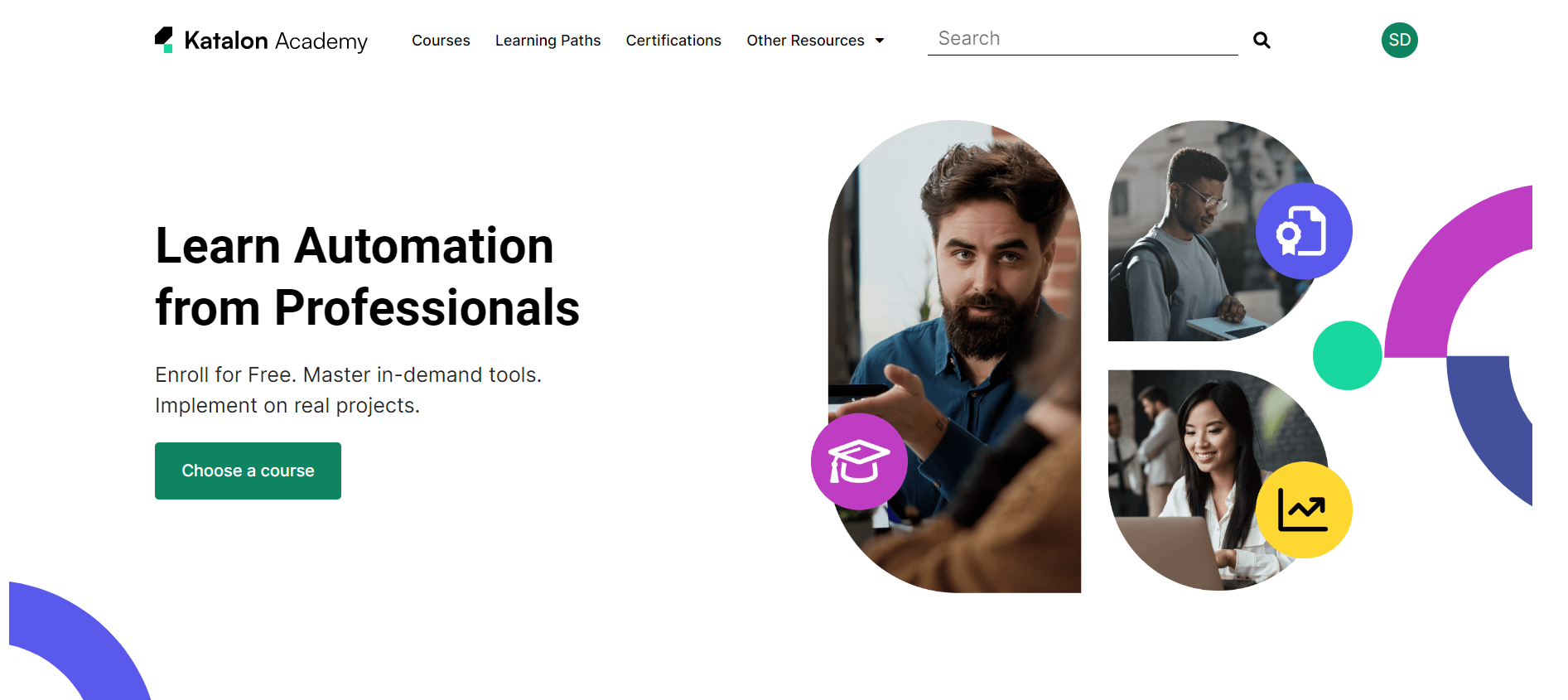Open the Certifications page

coord(673,40)
